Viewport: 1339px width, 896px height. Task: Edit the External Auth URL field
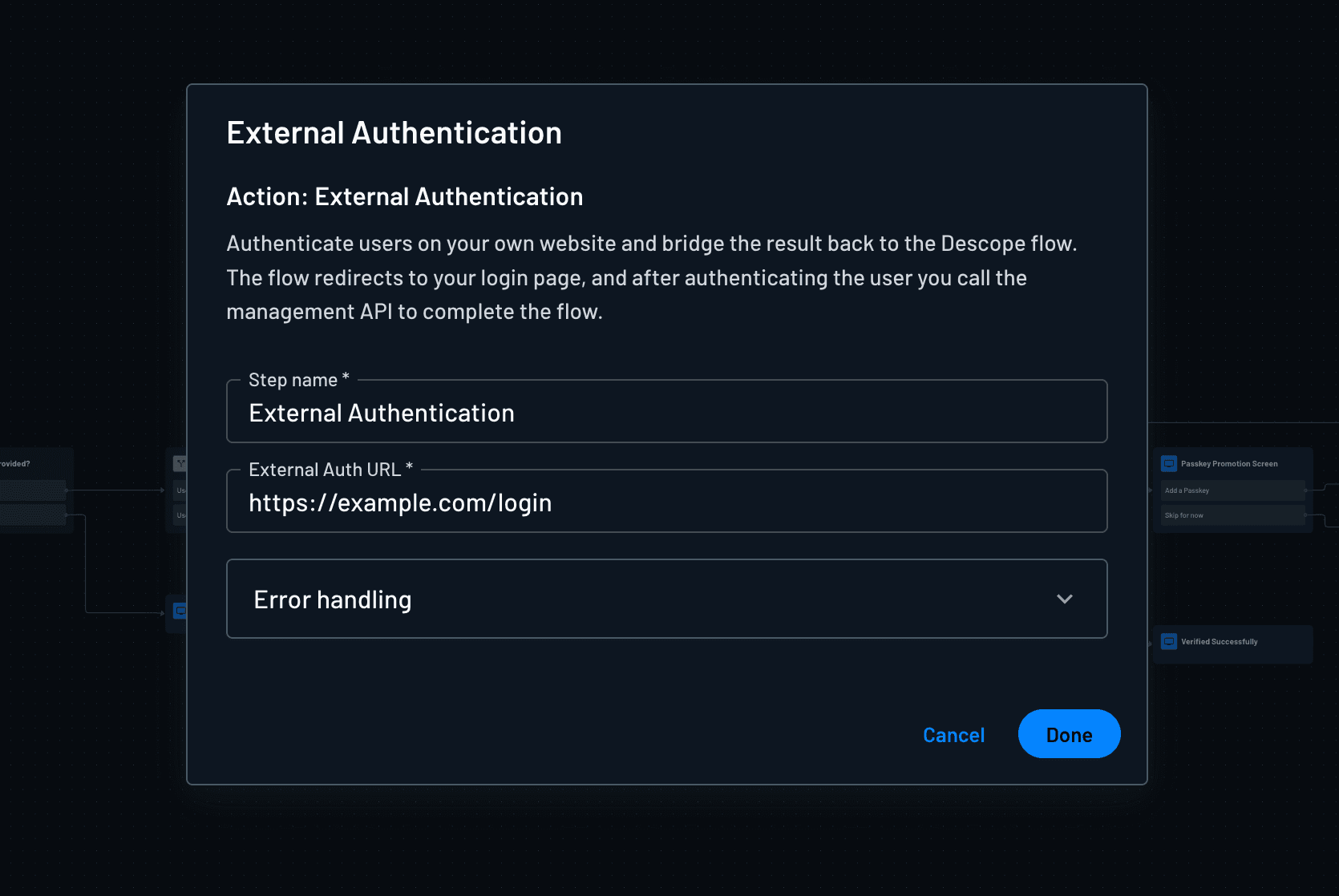point(666,502)
